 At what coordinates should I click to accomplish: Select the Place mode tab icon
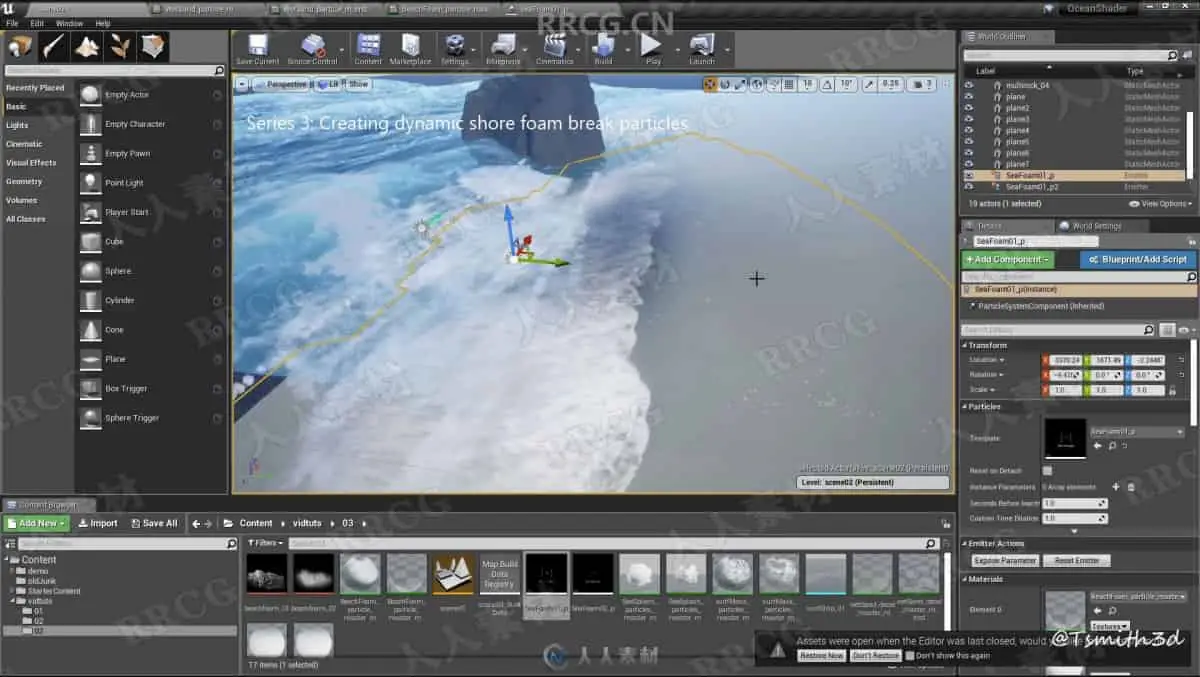(x=20, y=46)
